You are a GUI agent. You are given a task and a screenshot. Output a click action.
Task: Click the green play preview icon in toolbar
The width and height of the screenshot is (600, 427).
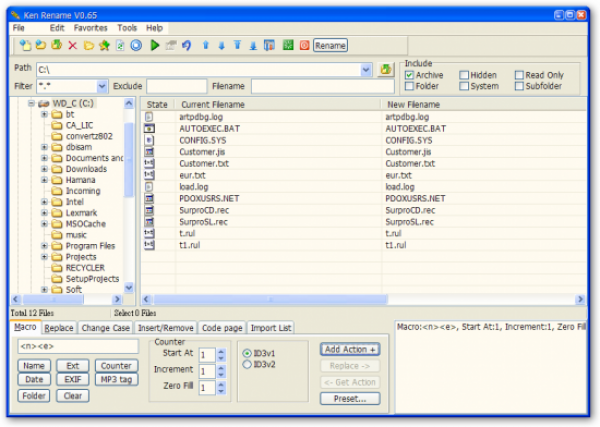pyautogui.click(x=155, y=45)
